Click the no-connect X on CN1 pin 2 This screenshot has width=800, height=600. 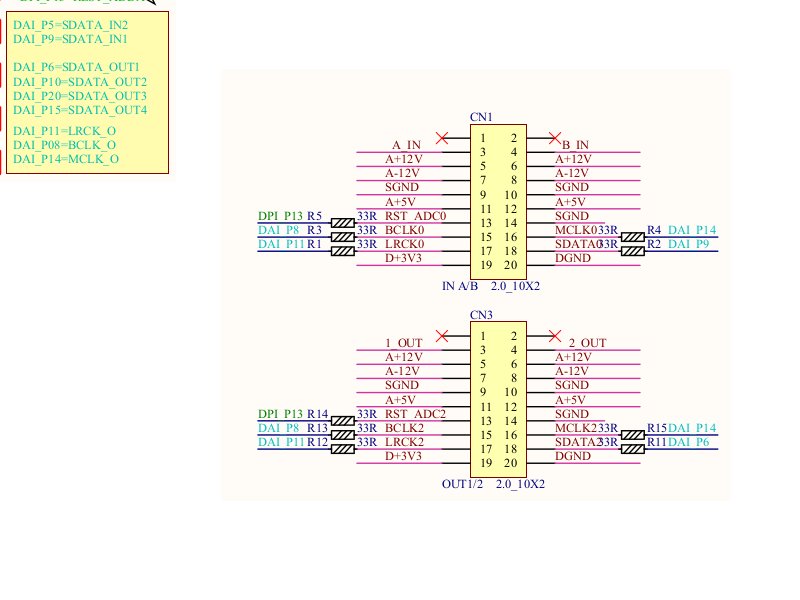555,138
